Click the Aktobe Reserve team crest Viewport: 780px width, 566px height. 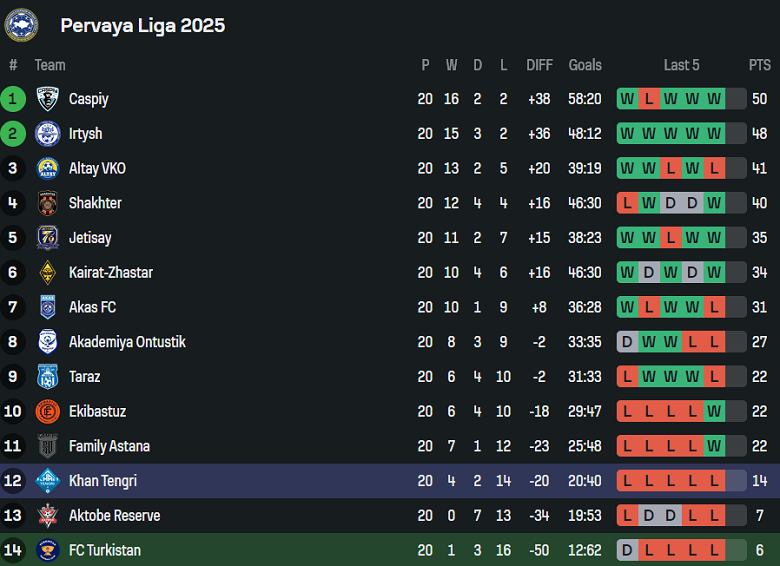point(48,515)
